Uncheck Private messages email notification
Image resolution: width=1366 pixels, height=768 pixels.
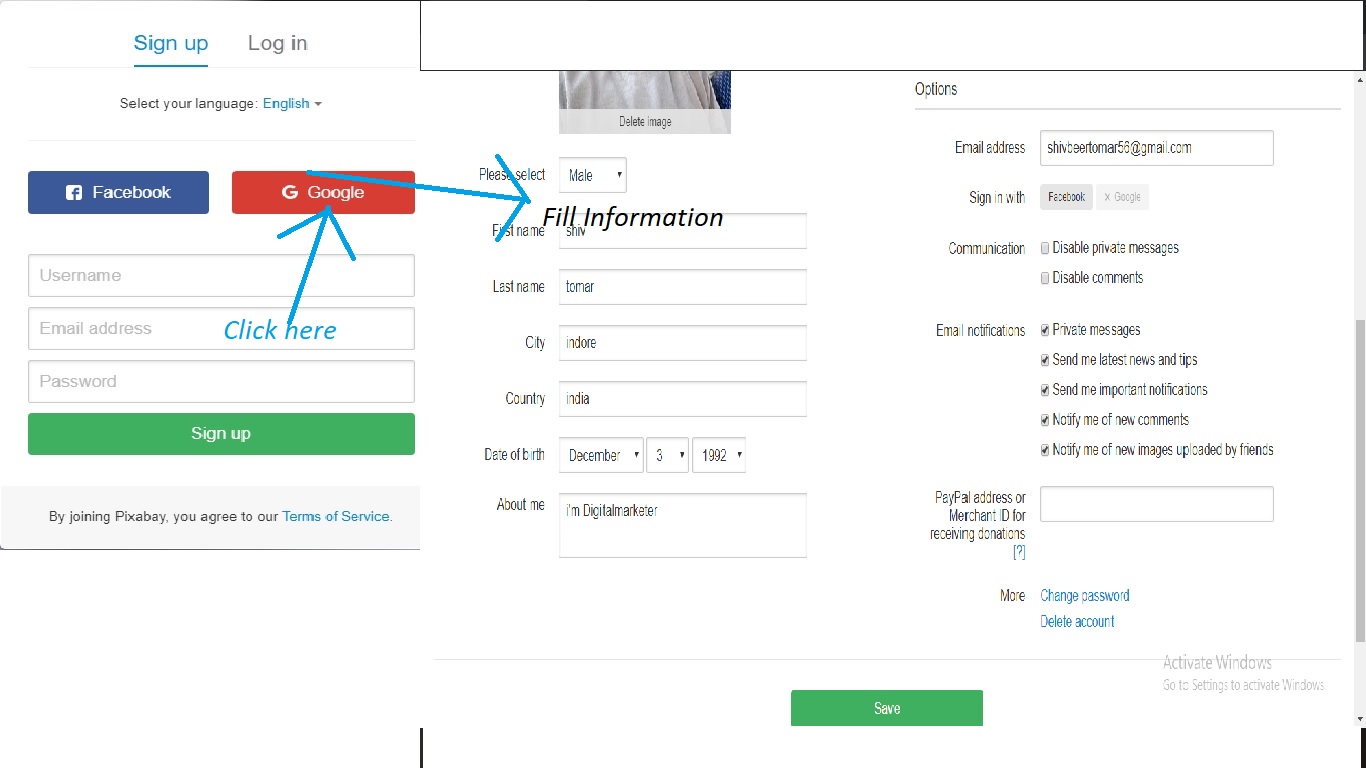click(1044, 329)
